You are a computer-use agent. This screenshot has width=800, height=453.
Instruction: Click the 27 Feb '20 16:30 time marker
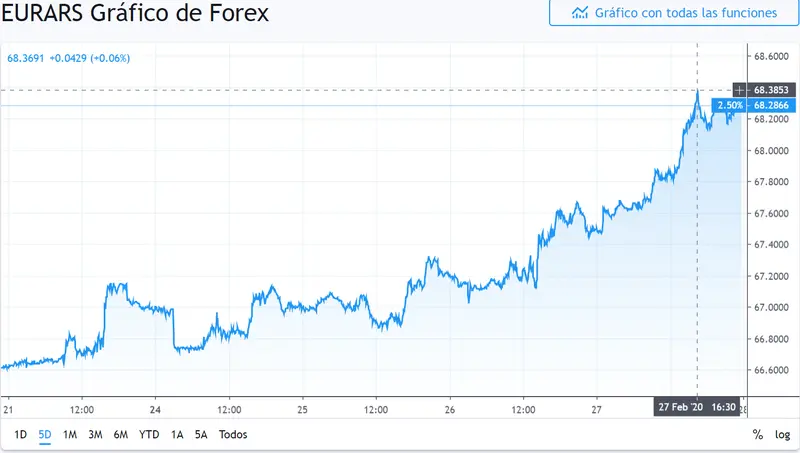697,407
